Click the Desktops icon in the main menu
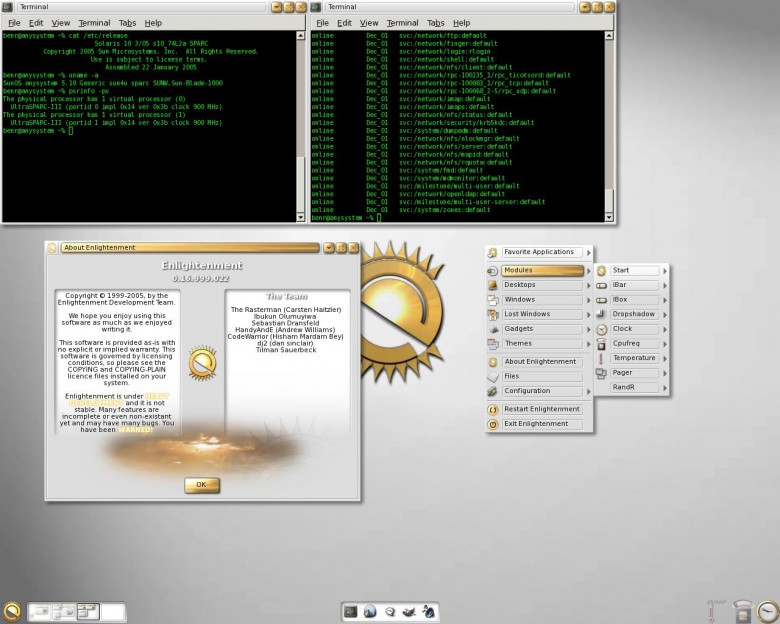The height and width of the screenshot is (624, 780). click(492, 285)
